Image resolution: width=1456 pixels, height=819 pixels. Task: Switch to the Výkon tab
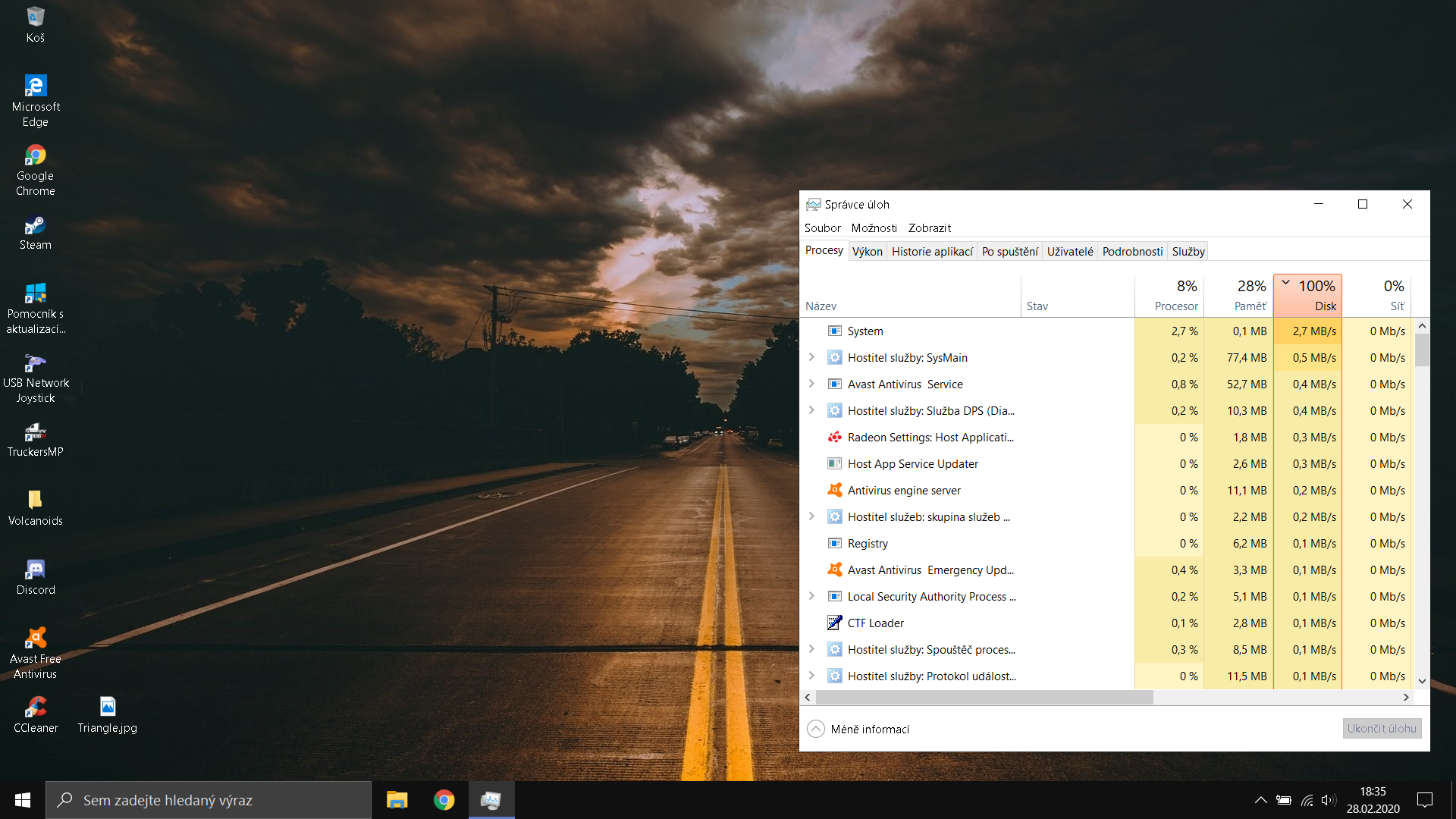867,252
